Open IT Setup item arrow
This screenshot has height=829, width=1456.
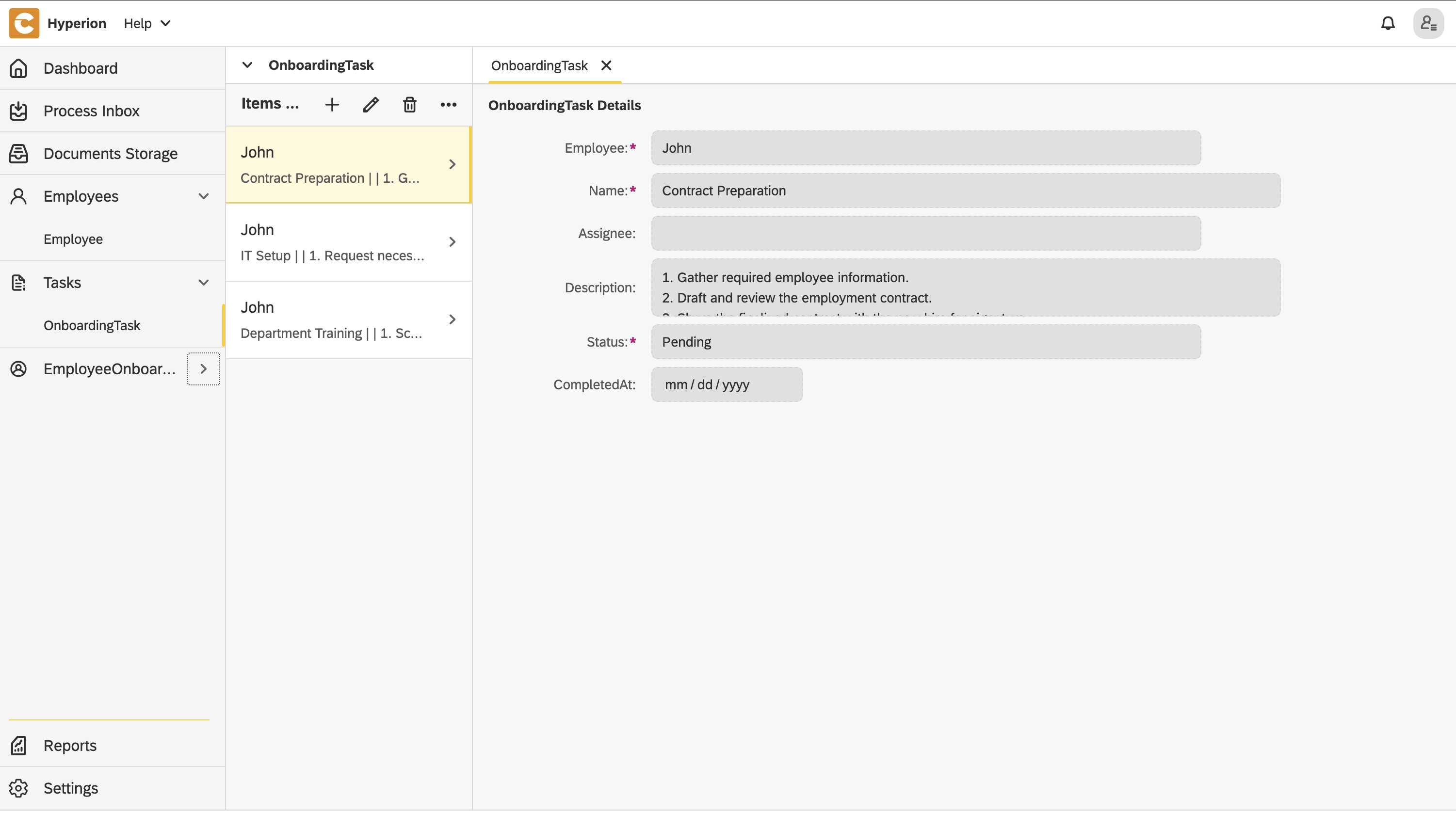click(453, 242)
